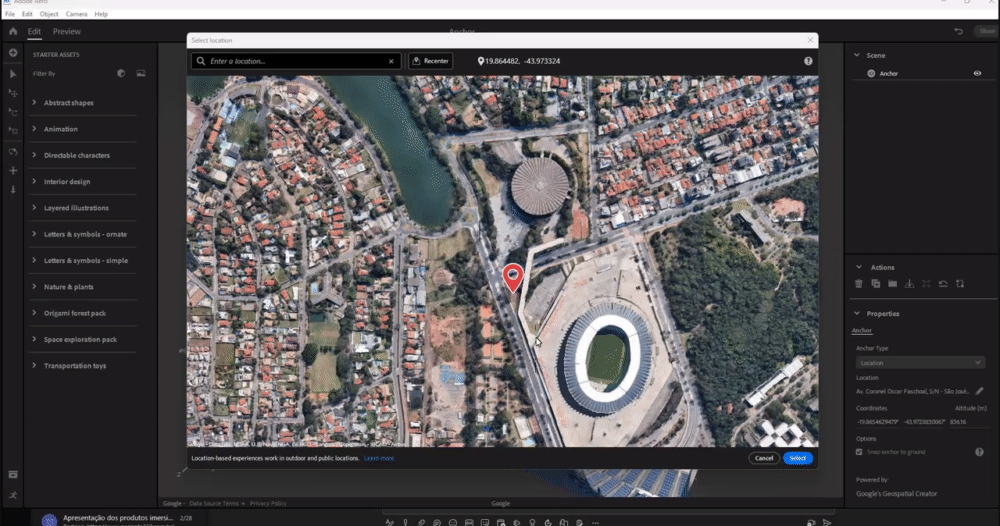
Task: Select the Rotate tool in left toolbar
Action: tap(13, 112)
